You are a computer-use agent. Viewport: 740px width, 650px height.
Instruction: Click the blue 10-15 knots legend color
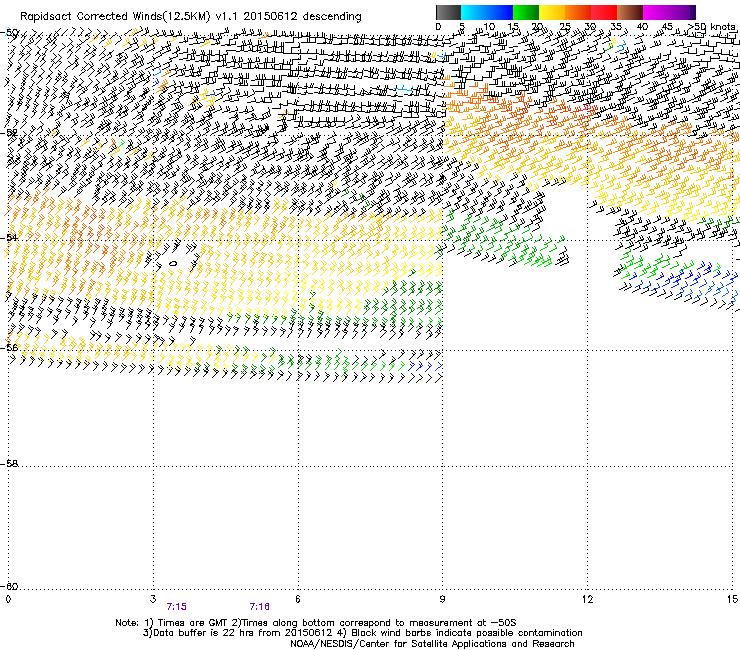click(x=500, y=12)
